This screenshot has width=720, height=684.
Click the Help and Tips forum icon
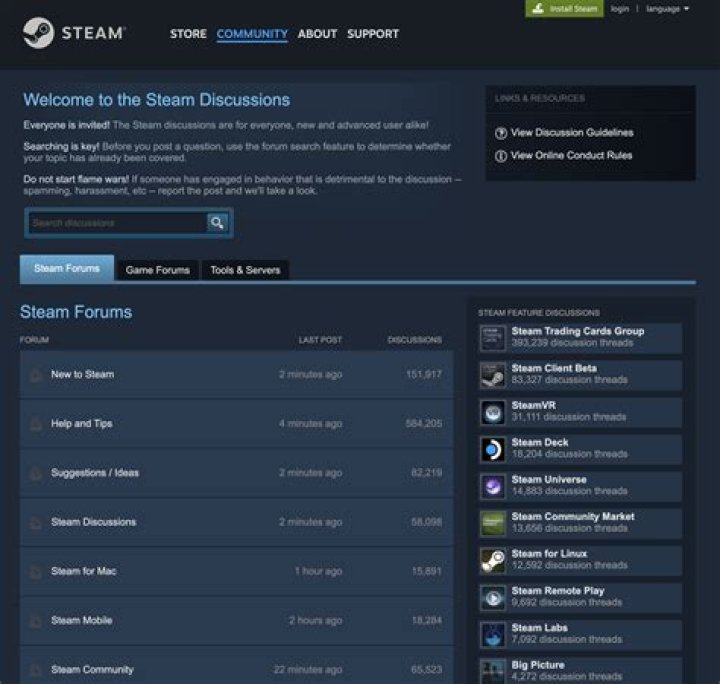click(36, 424)
